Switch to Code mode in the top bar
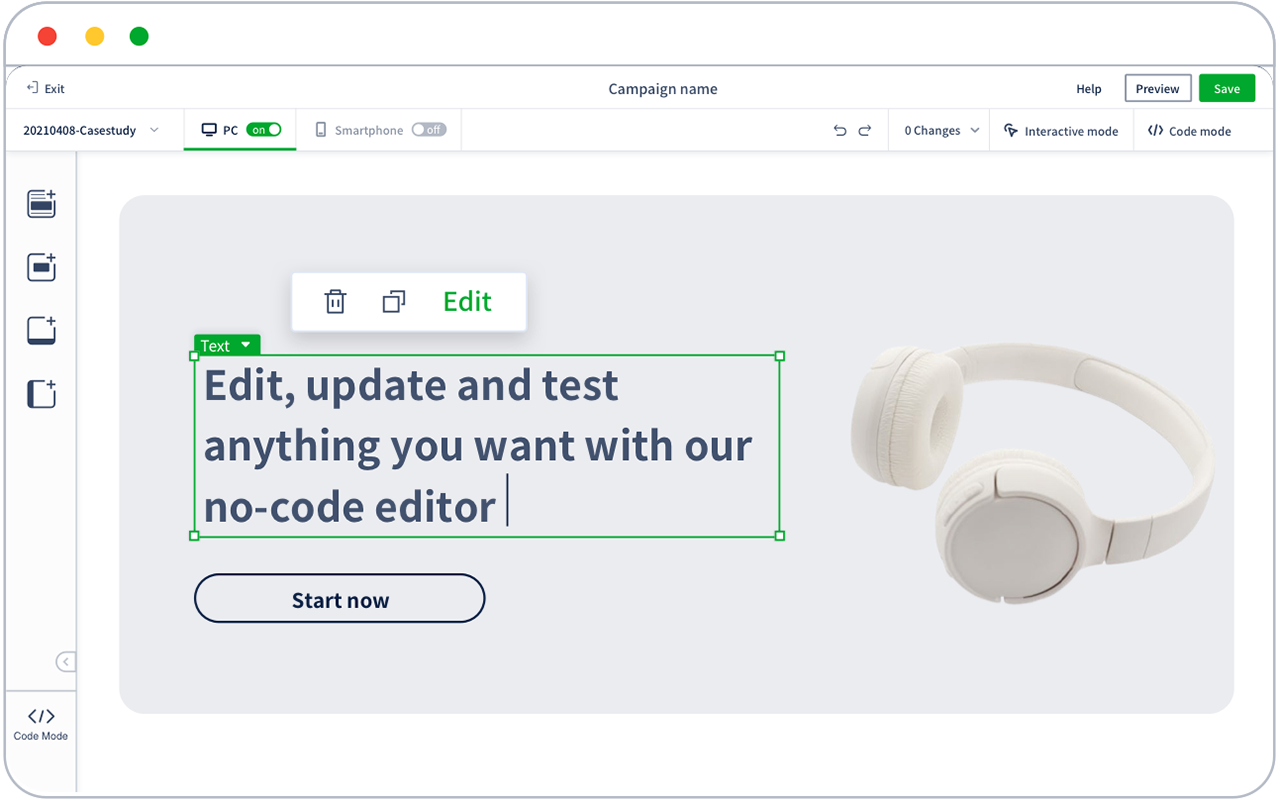The height and width of the screenshot is (800, 1280). pos(1189,131)
